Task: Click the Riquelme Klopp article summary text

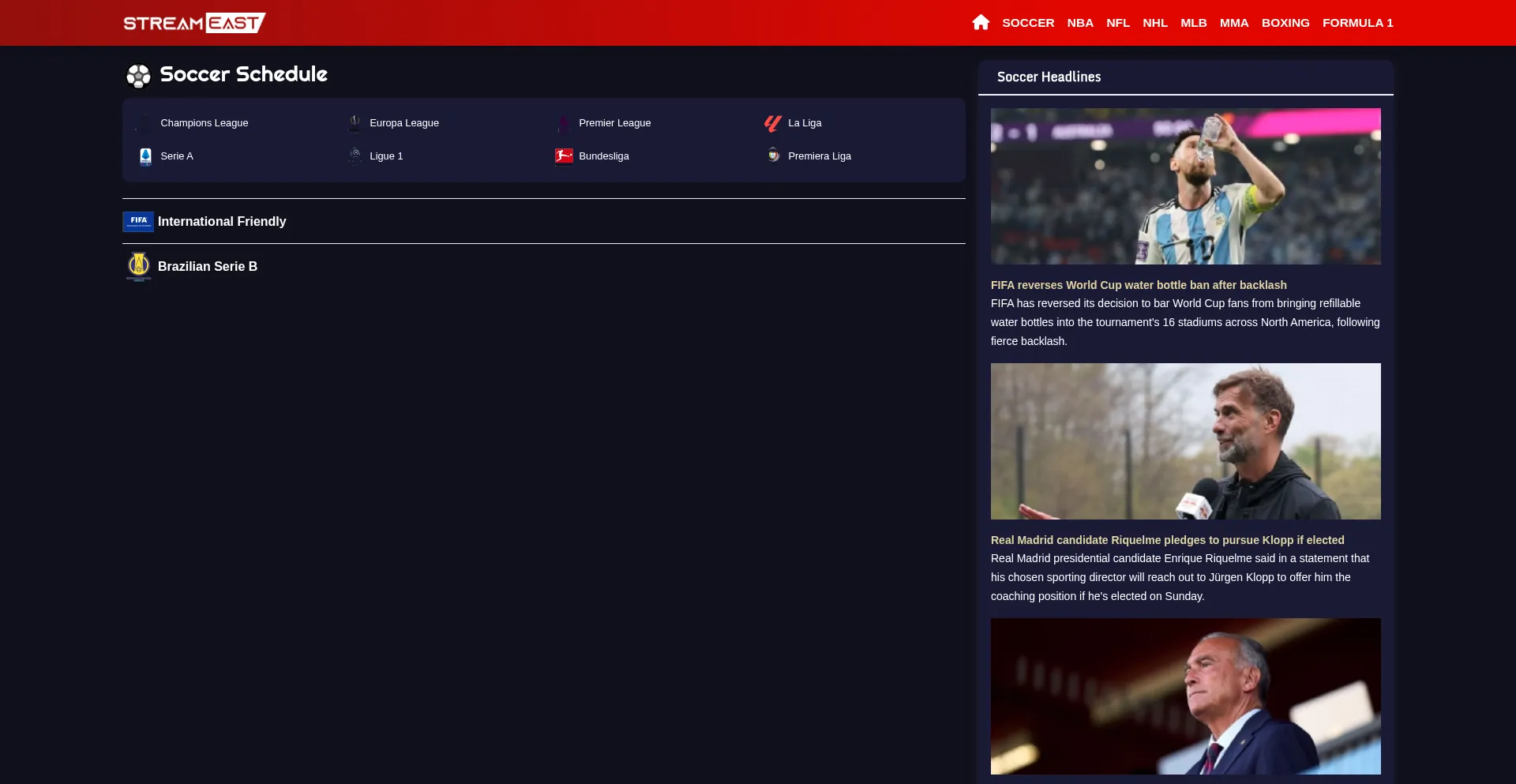Action: (x=1180, y=577)
